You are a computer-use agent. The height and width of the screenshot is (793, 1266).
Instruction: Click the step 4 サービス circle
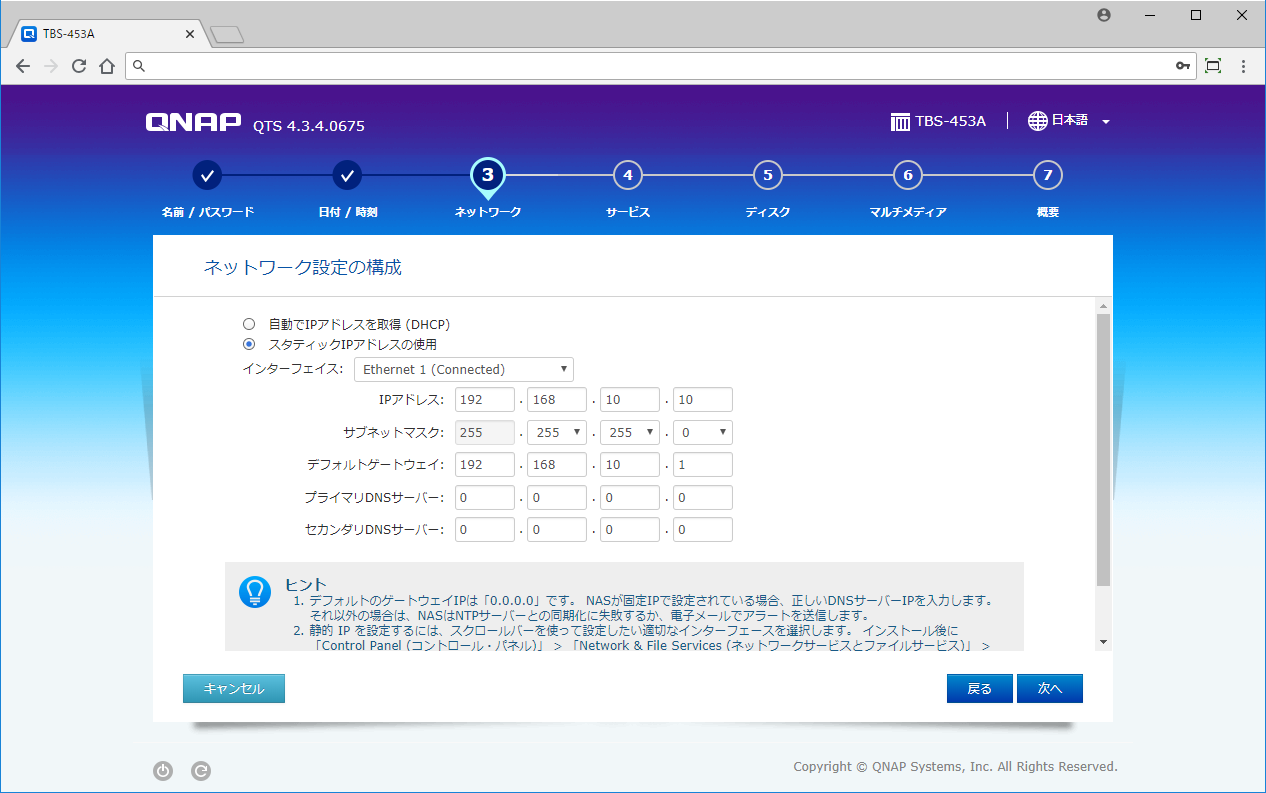point(627,176)
